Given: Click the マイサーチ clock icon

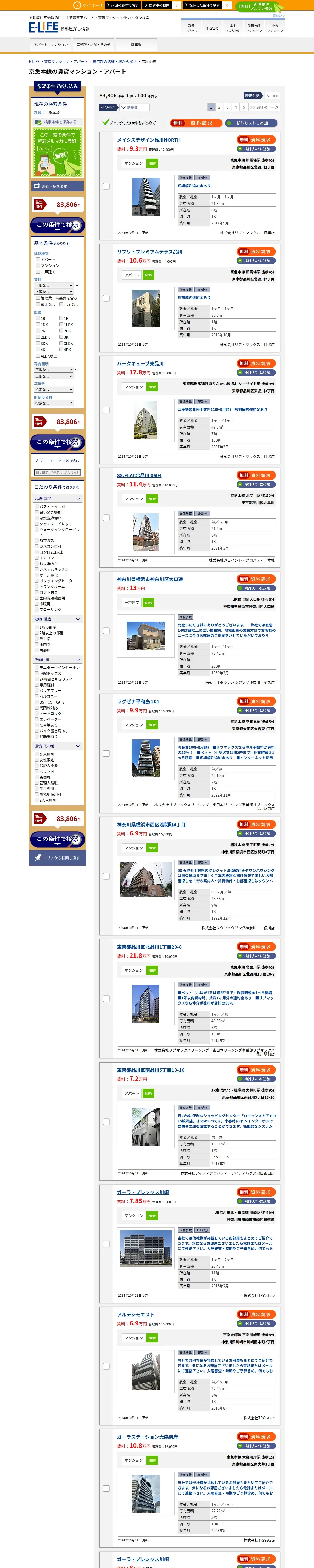Looking at the screenshot, I should click(77, 5).
